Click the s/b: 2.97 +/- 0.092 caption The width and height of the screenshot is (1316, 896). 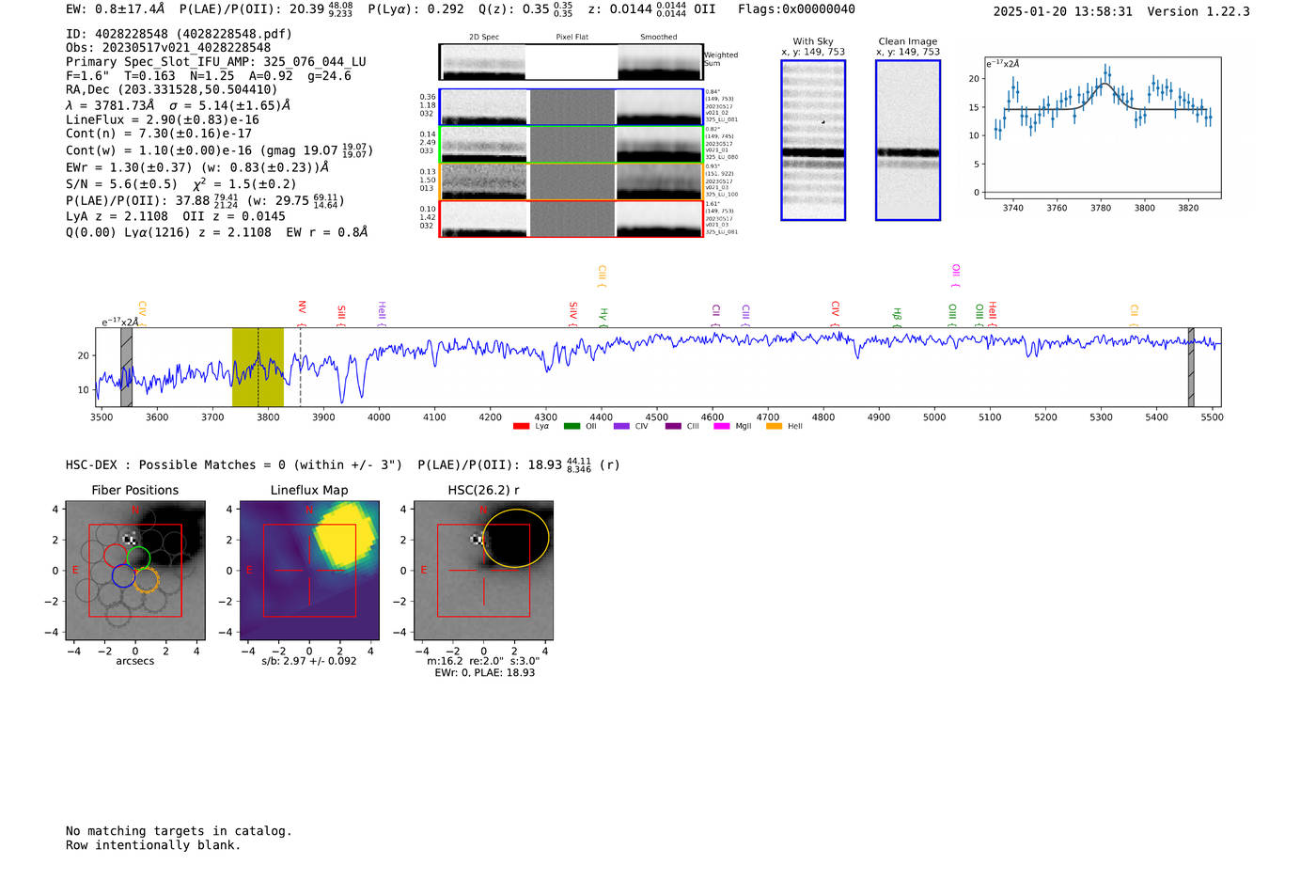309,661
